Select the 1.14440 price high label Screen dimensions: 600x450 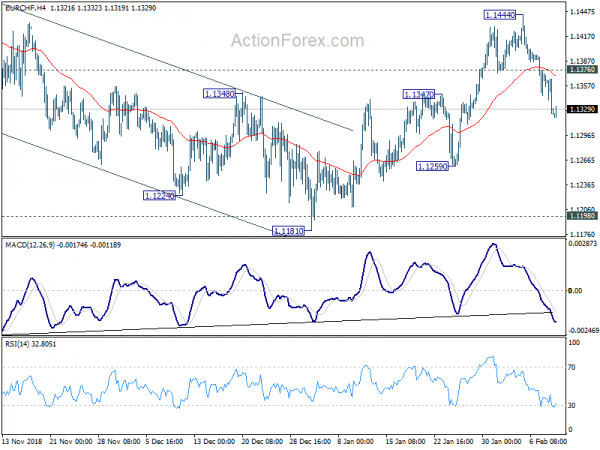point(500,15)
